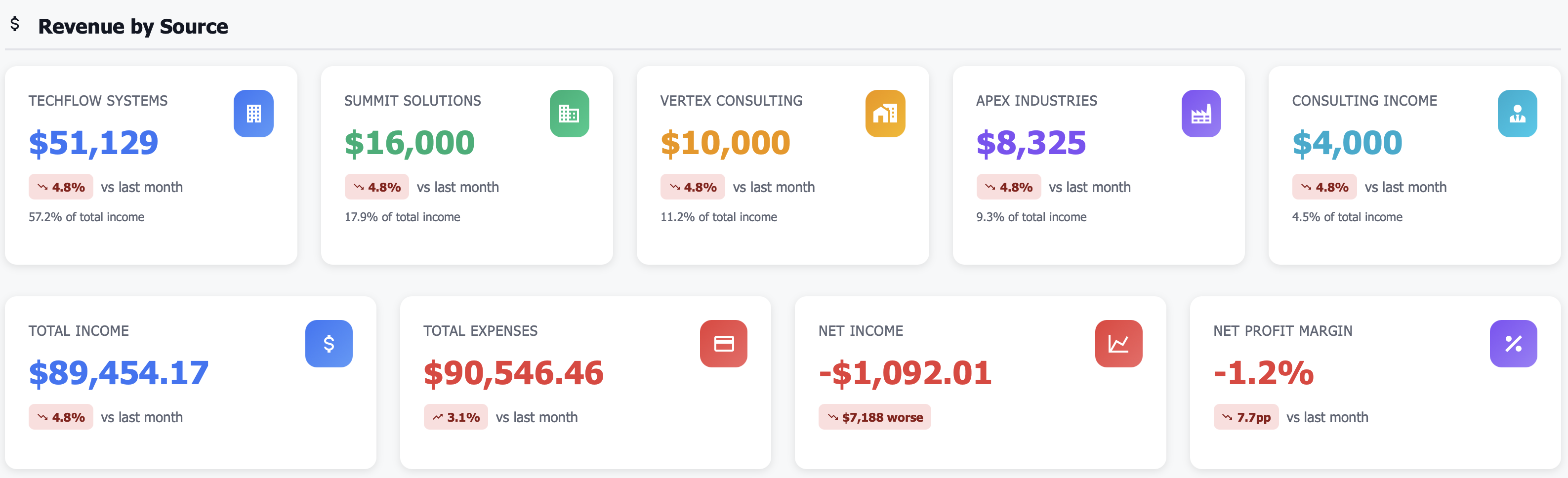This screenshot has width=1568, height=478.
Task: Expand the Net Income card details
Action: pyautogui.click(x=980, y=381)
